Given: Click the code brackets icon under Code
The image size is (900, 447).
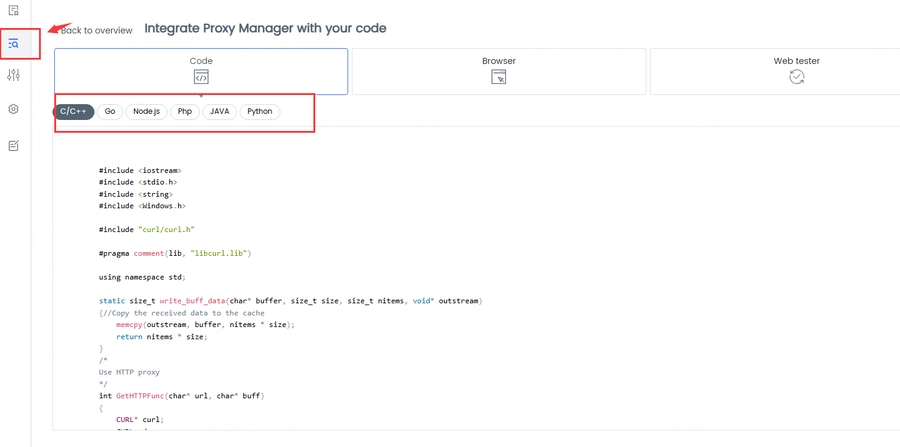Looking at the screenshot, I should pyautogui.click(x=201, y=77).
